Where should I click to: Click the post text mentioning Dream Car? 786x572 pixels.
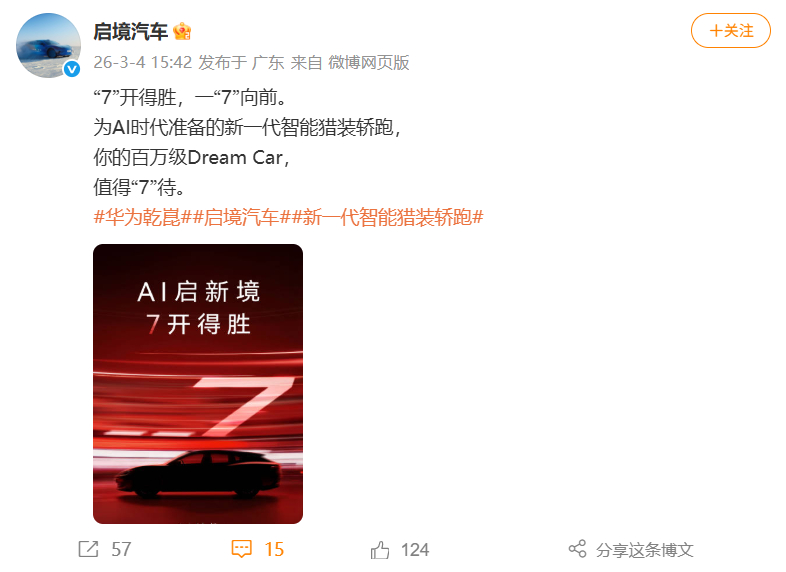coord(191,157)
